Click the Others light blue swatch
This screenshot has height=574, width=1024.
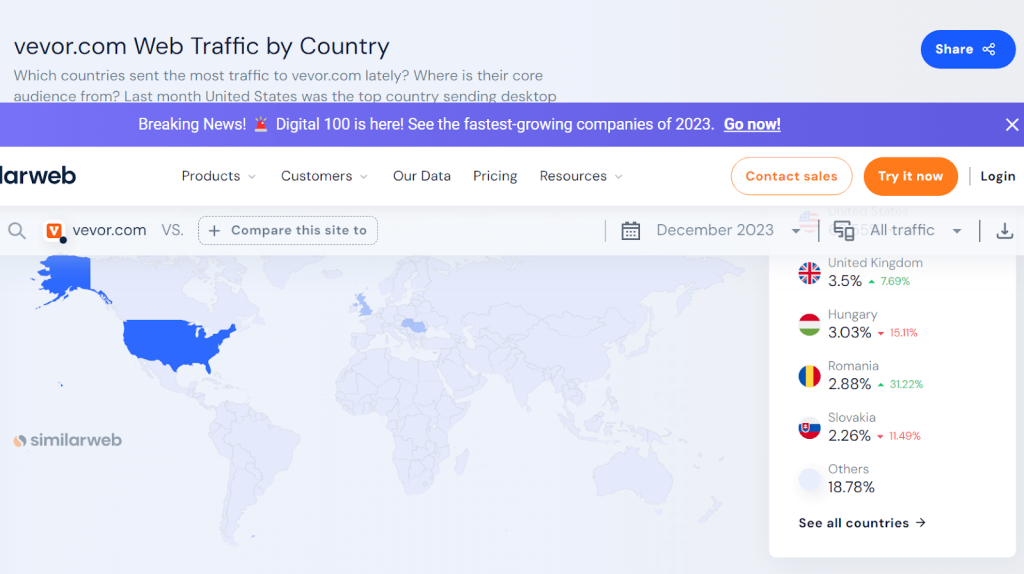coord(809,479)
